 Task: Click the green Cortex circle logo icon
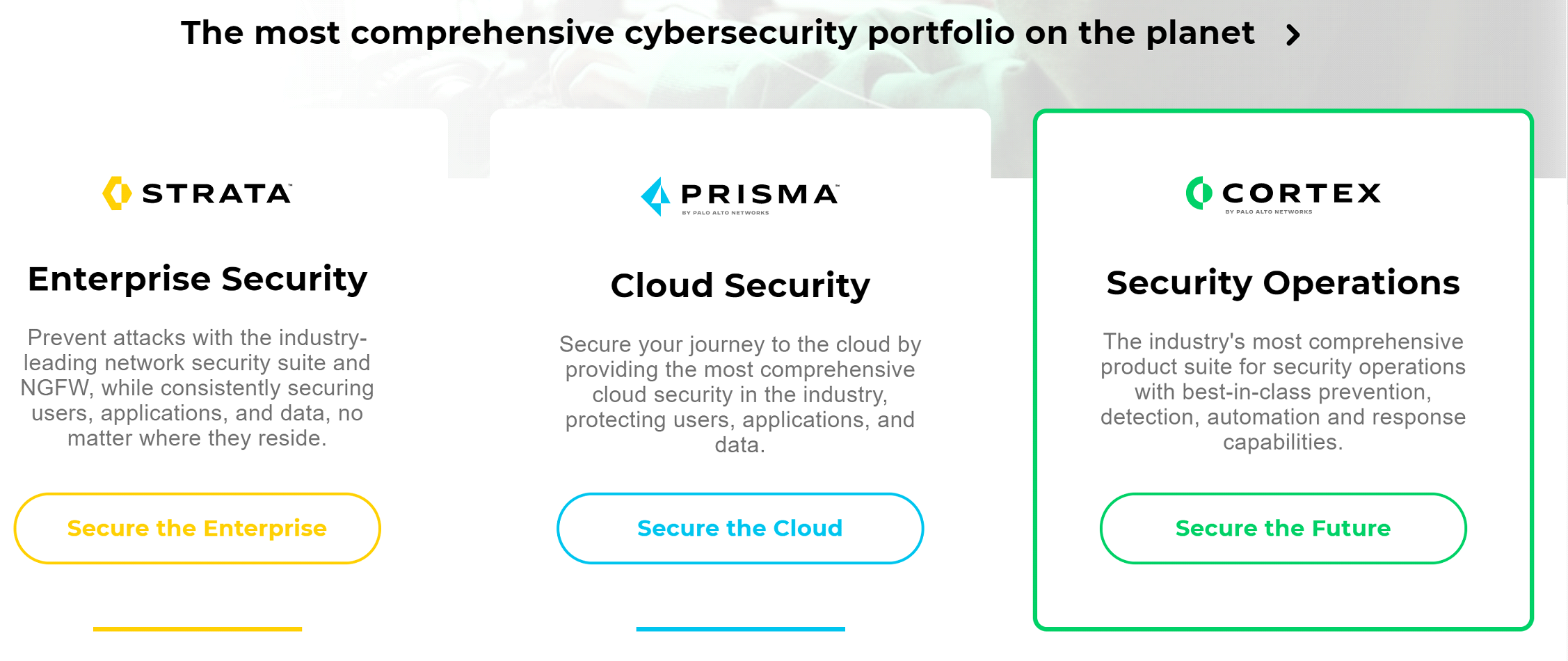1199,193
